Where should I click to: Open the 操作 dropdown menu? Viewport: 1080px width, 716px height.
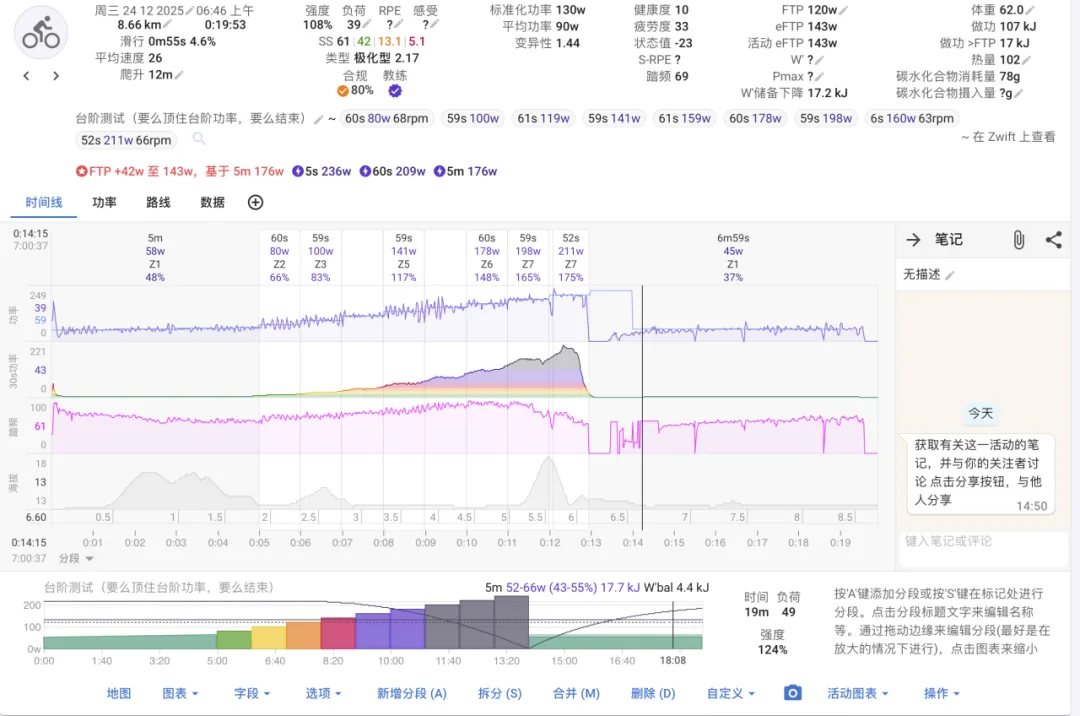coord(941,693)
